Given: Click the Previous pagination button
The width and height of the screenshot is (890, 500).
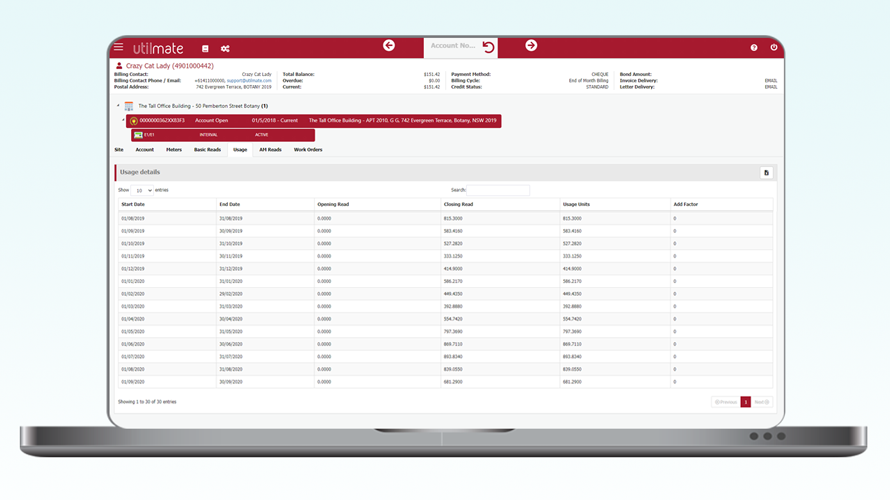Looking at the screenshot, I should tap(726, 402).
